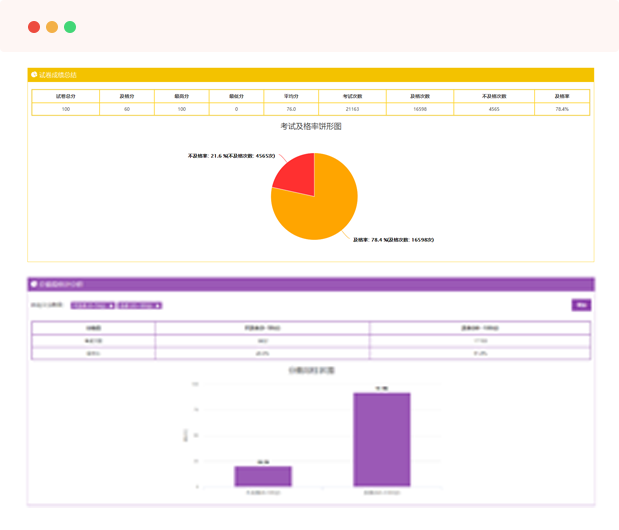Remove the second purple score range tag
Viewport: 619px width, 530px height.
158,305
